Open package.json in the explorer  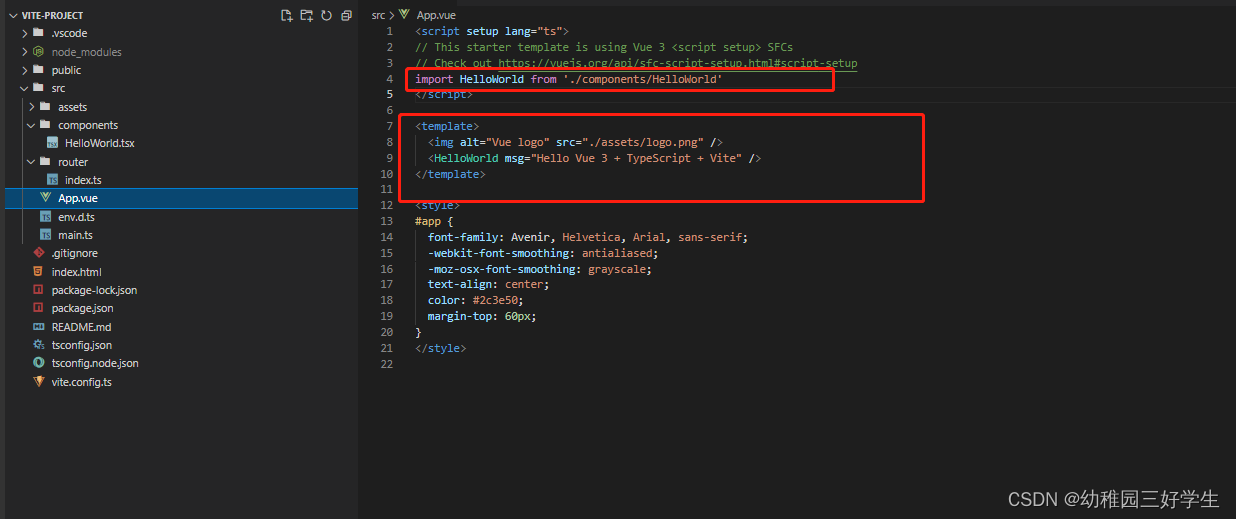click(83, 308)
